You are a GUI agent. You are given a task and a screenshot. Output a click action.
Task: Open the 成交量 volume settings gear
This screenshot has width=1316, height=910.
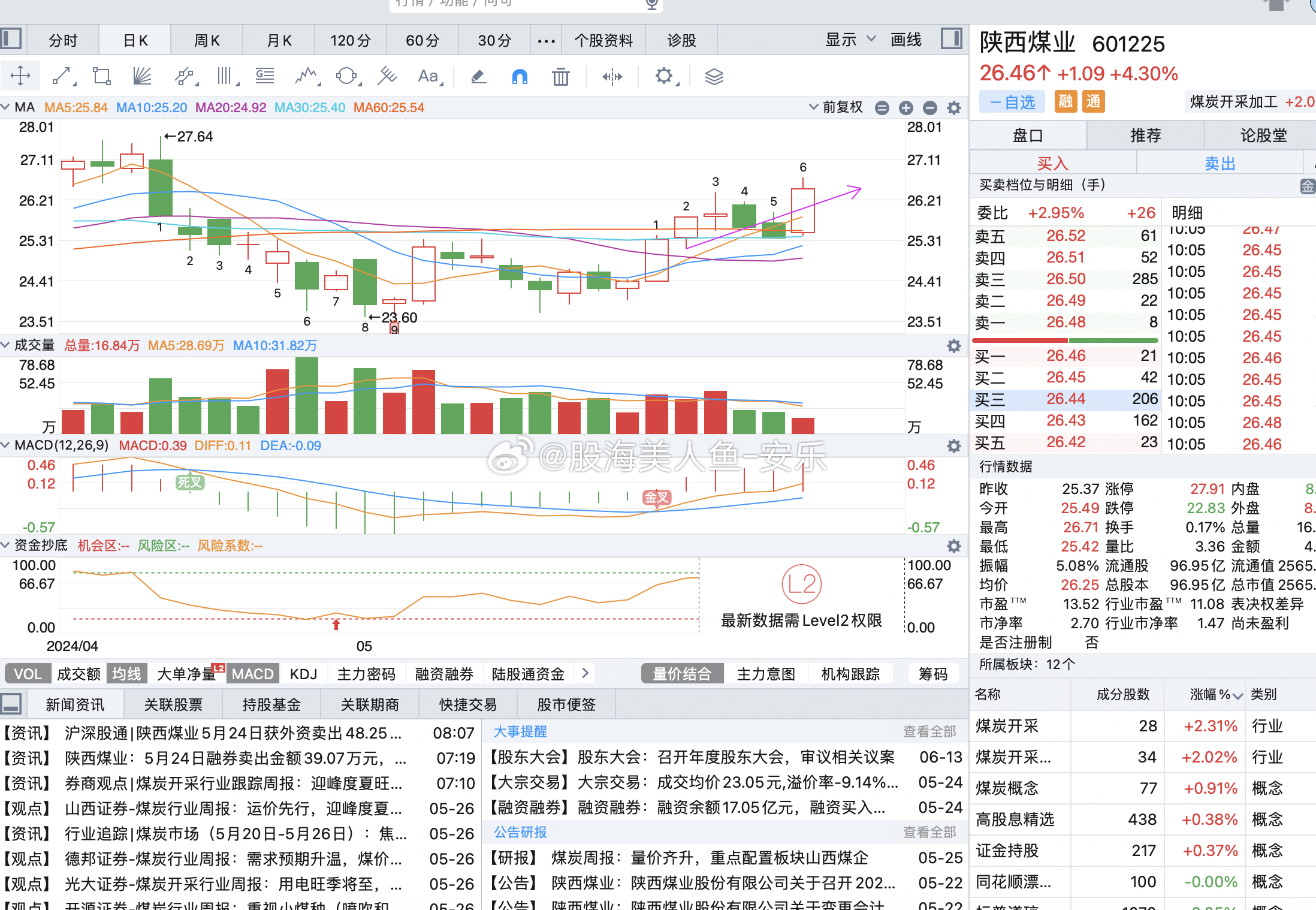pos(953,345)
